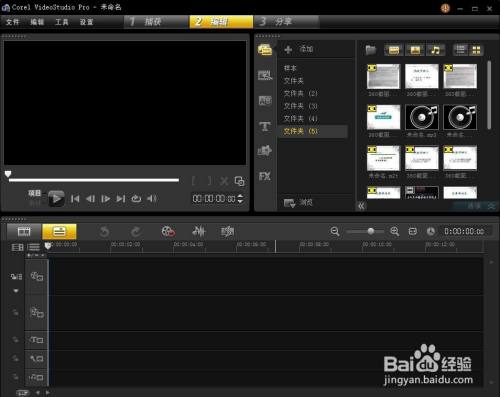
Task: Open the auto music tool
Action: pos(228,231)
